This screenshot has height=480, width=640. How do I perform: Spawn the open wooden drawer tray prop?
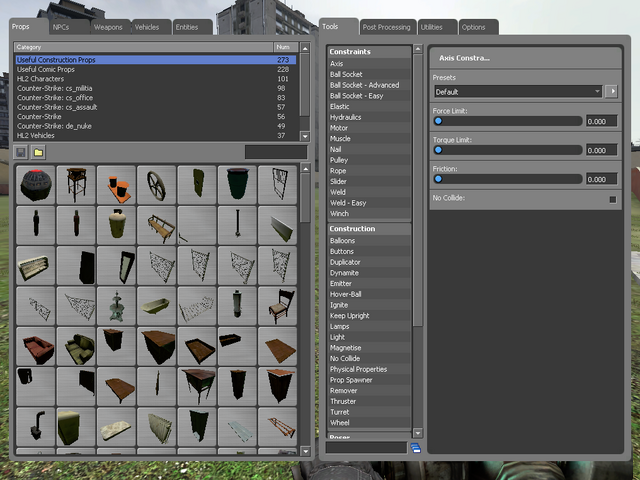click(x=197, y=346)
